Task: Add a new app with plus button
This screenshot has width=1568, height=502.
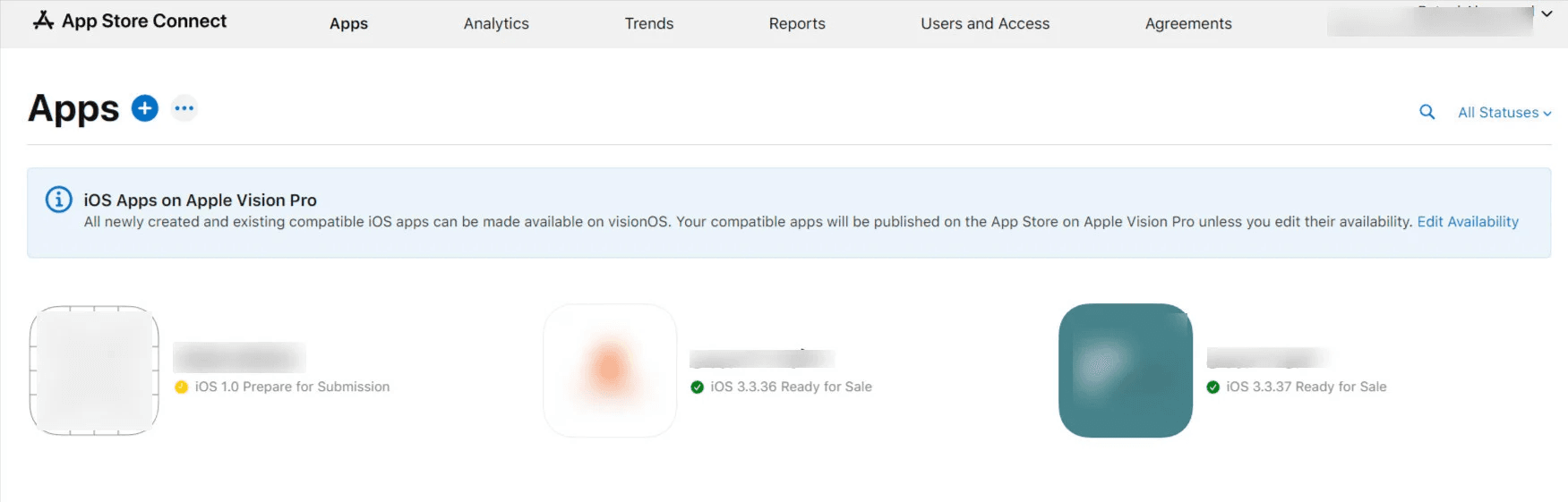Action: 145,108
